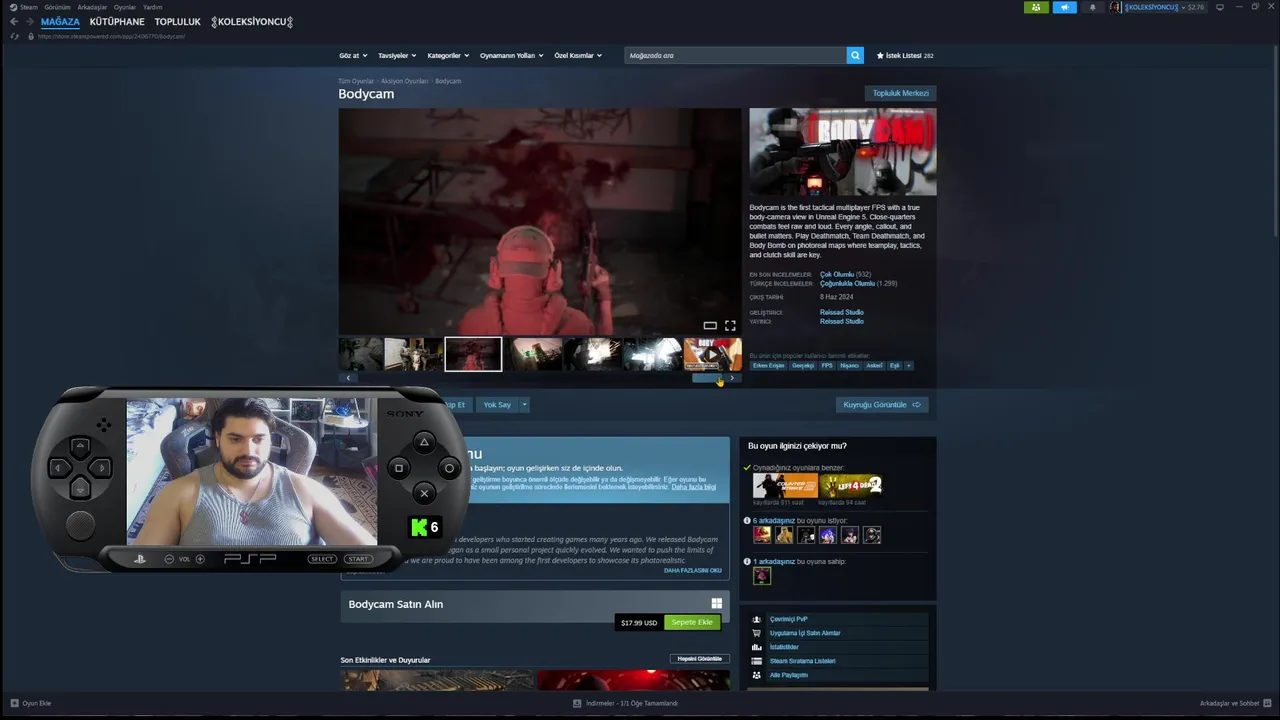The height and width of the screenshot is (720, 1280).
Task: Enable theater mode on the video player
Action: (x=710, y=325)
